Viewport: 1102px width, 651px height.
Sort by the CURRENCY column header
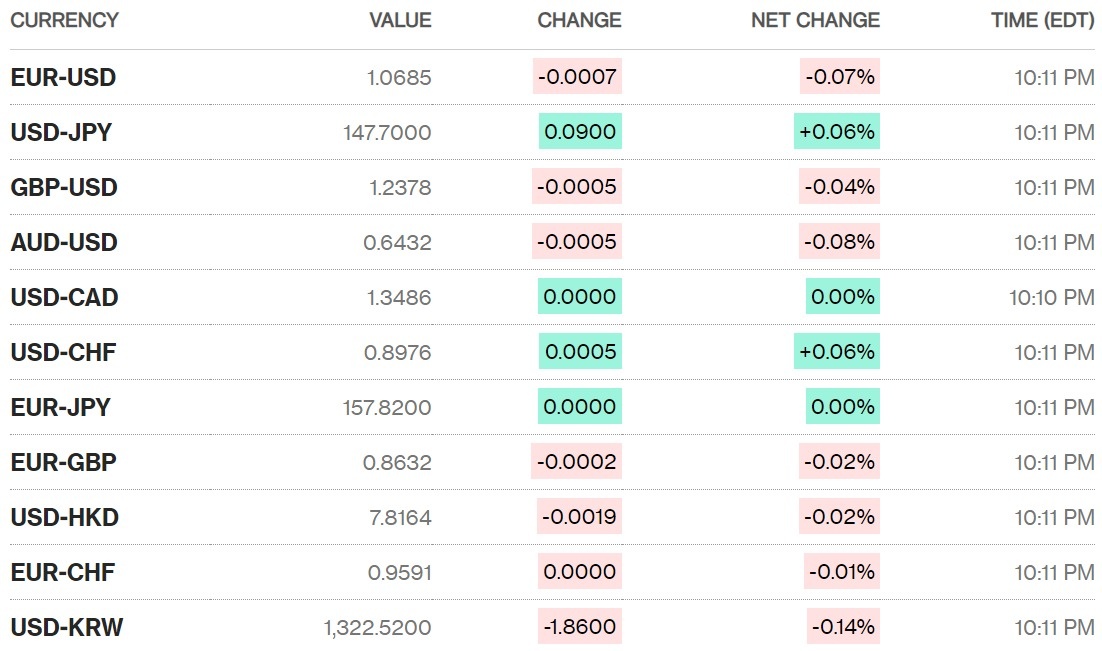coord(64,20)
